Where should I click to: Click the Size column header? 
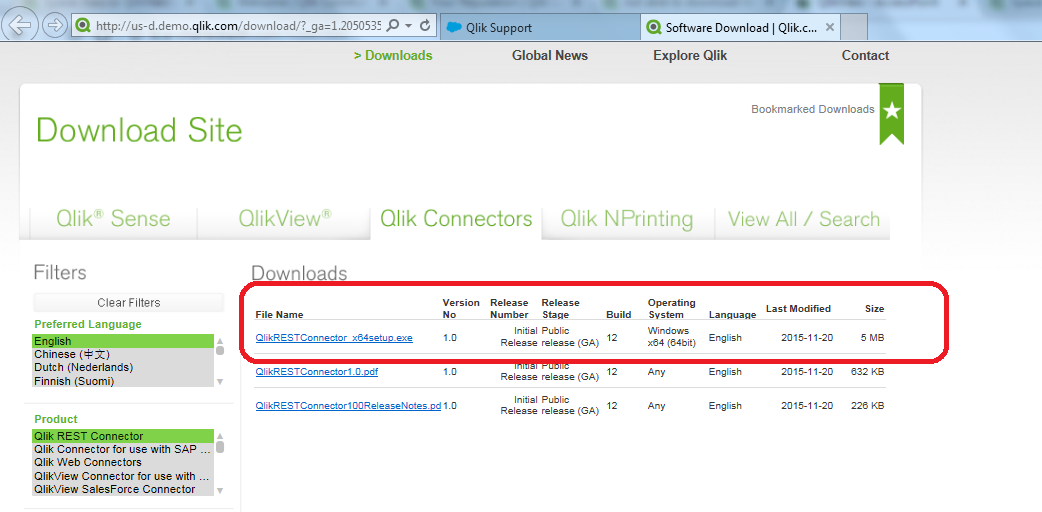tap(875, 309)
